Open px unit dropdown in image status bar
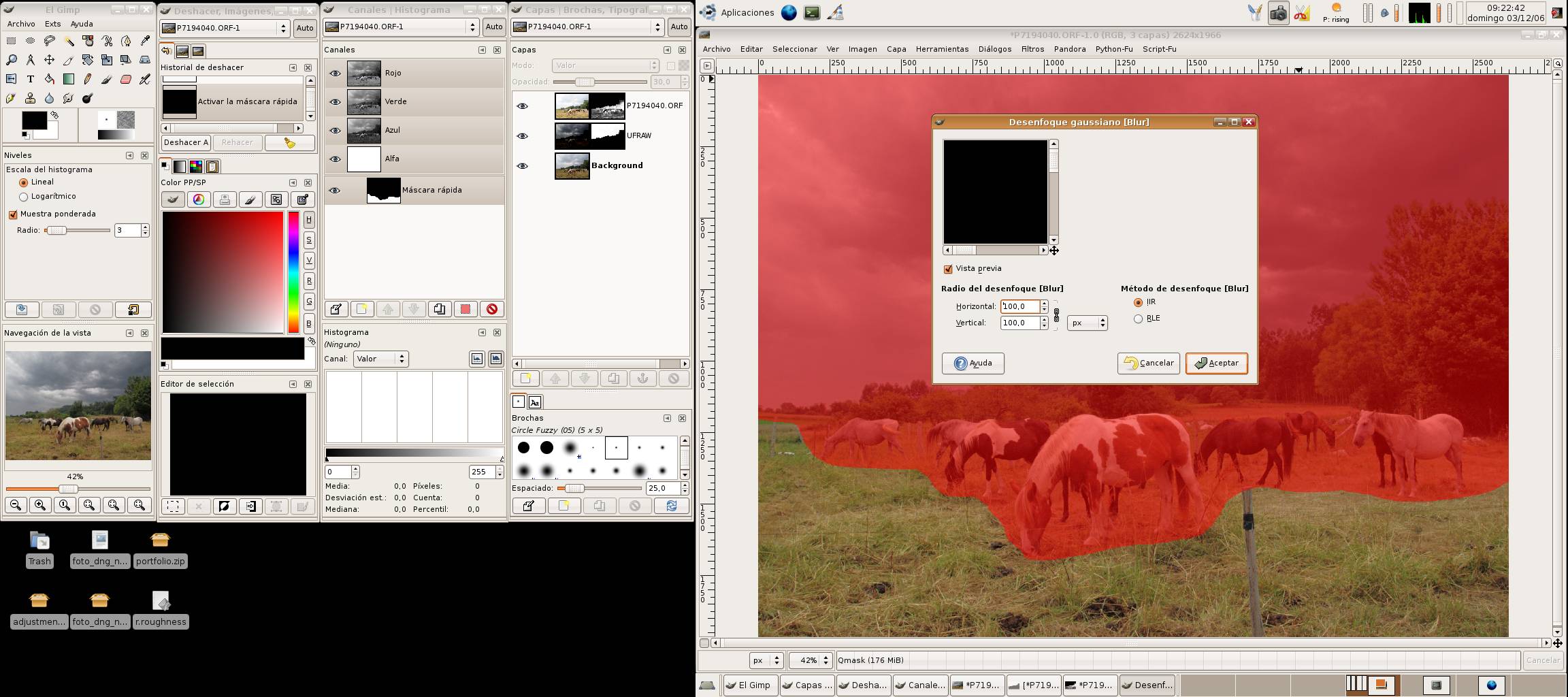The height and width of the screenshot is (697, 1568). tap(766, 660)
